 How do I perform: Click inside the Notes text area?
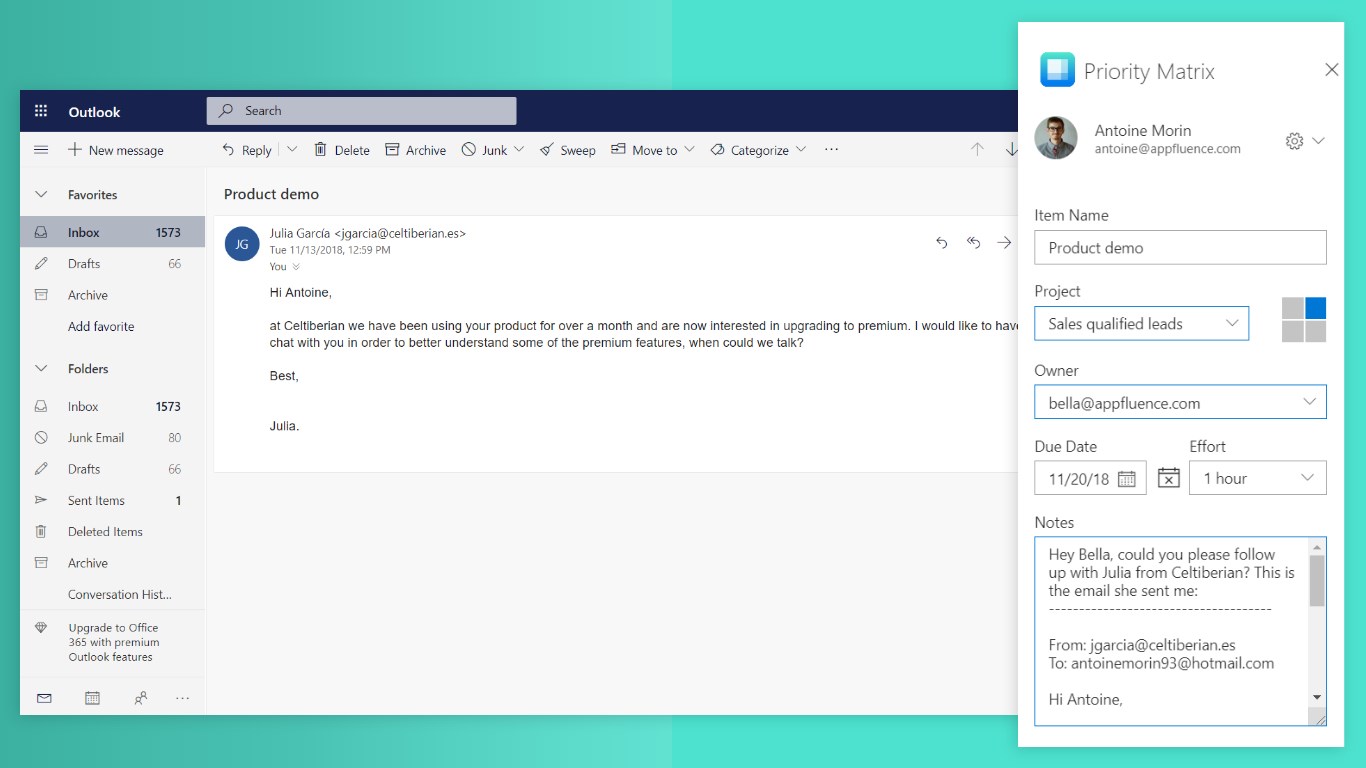click(1171, 630)
